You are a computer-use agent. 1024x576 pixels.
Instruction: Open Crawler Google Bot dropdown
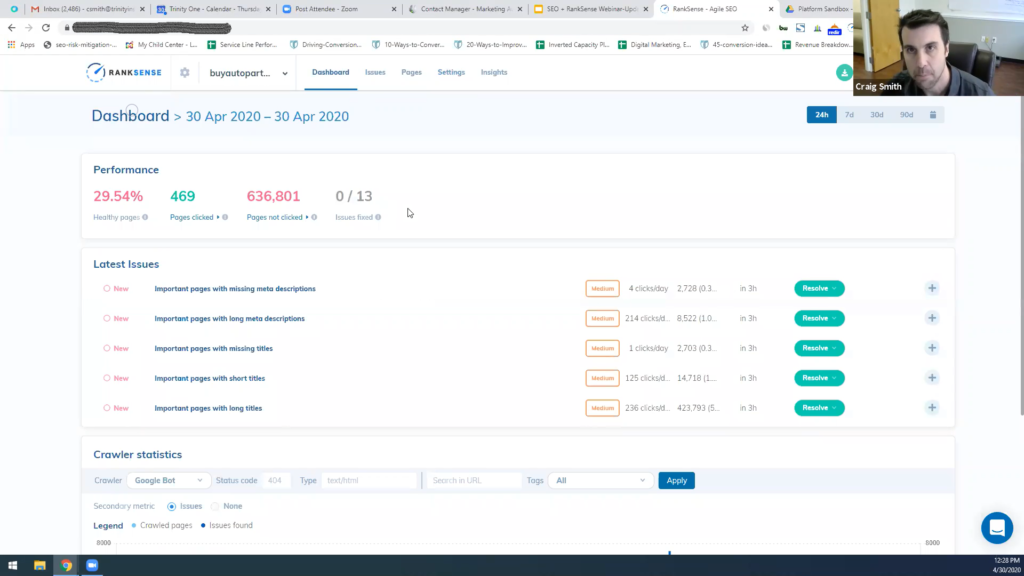pos(168,480)
